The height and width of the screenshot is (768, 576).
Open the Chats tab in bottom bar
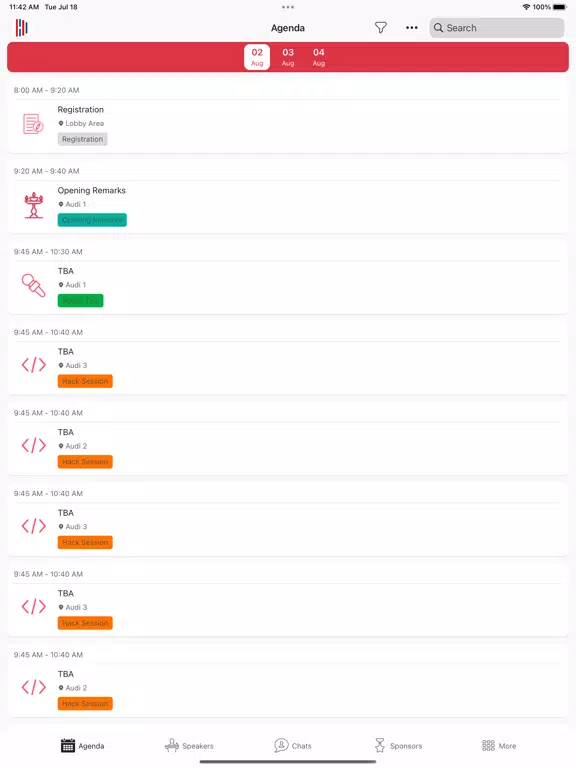point(293,745)
